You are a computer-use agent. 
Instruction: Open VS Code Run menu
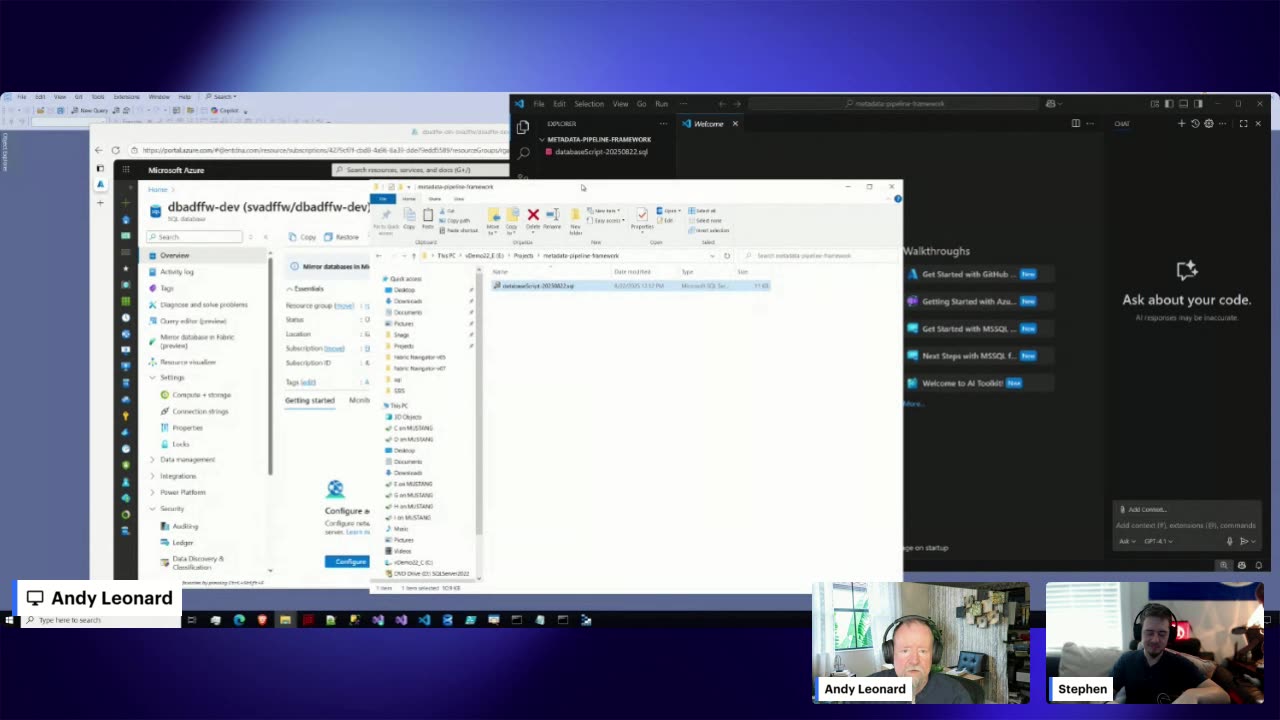point(661,104)
